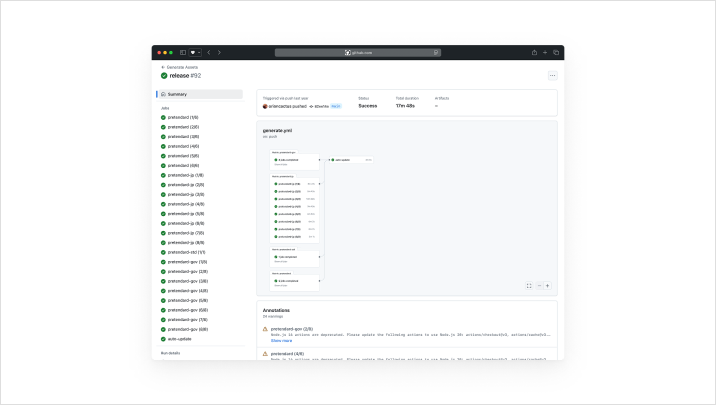Open job pretendard-jp (3/8) in sidebar
Screen dimensions: 716x405
click(182, 195)
